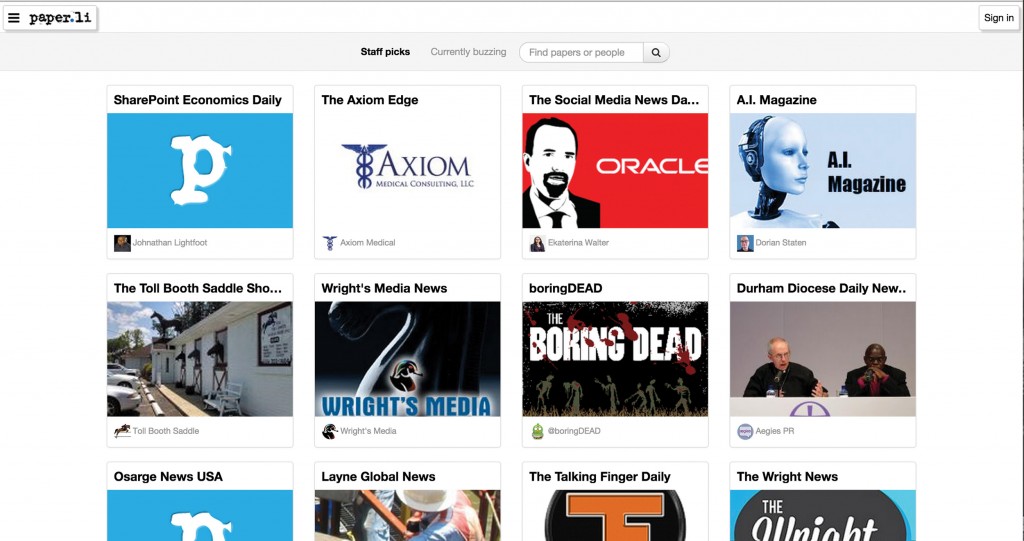The image size is (1024, 541).
Task: Click the Wright's Media duck avatar
Action: point(330,431)
